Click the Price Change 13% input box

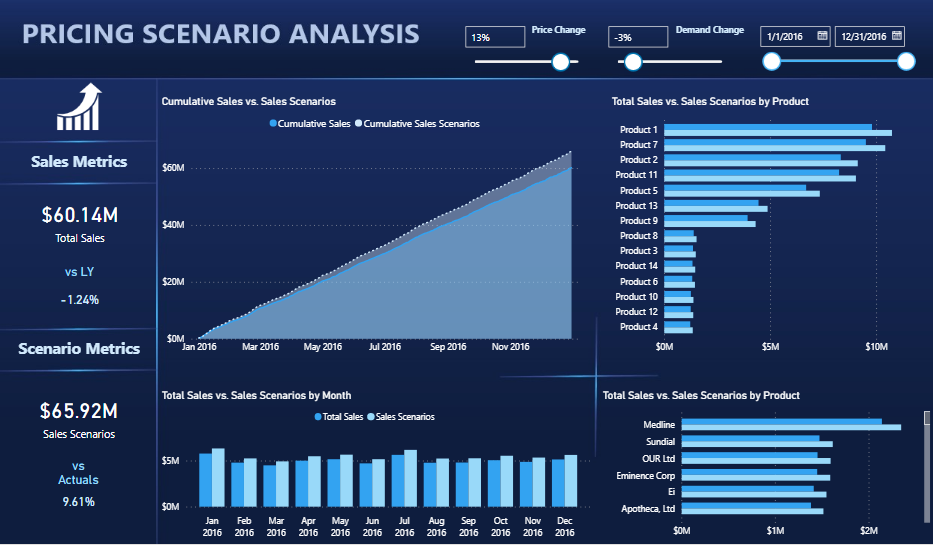pyautogui.click(x=495, y=37)
